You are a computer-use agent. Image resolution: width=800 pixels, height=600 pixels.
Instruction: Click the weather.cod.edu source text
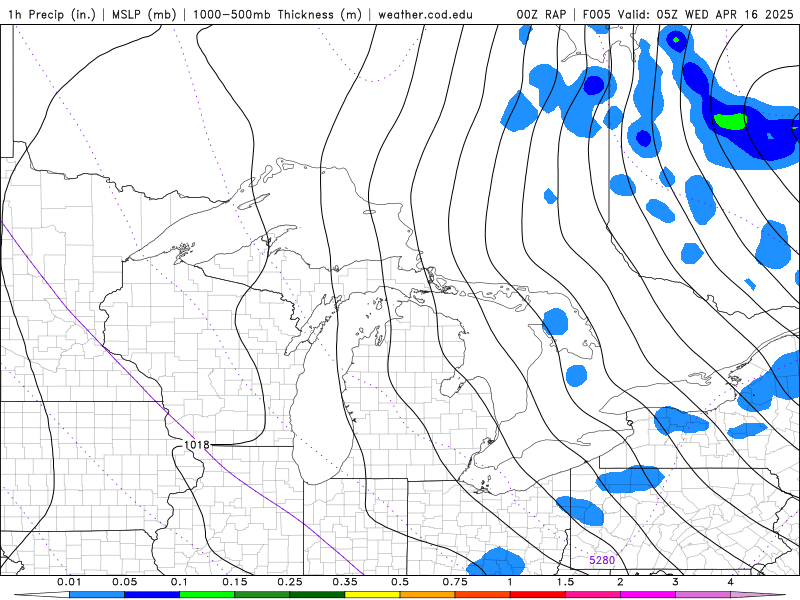click(425, 14)
